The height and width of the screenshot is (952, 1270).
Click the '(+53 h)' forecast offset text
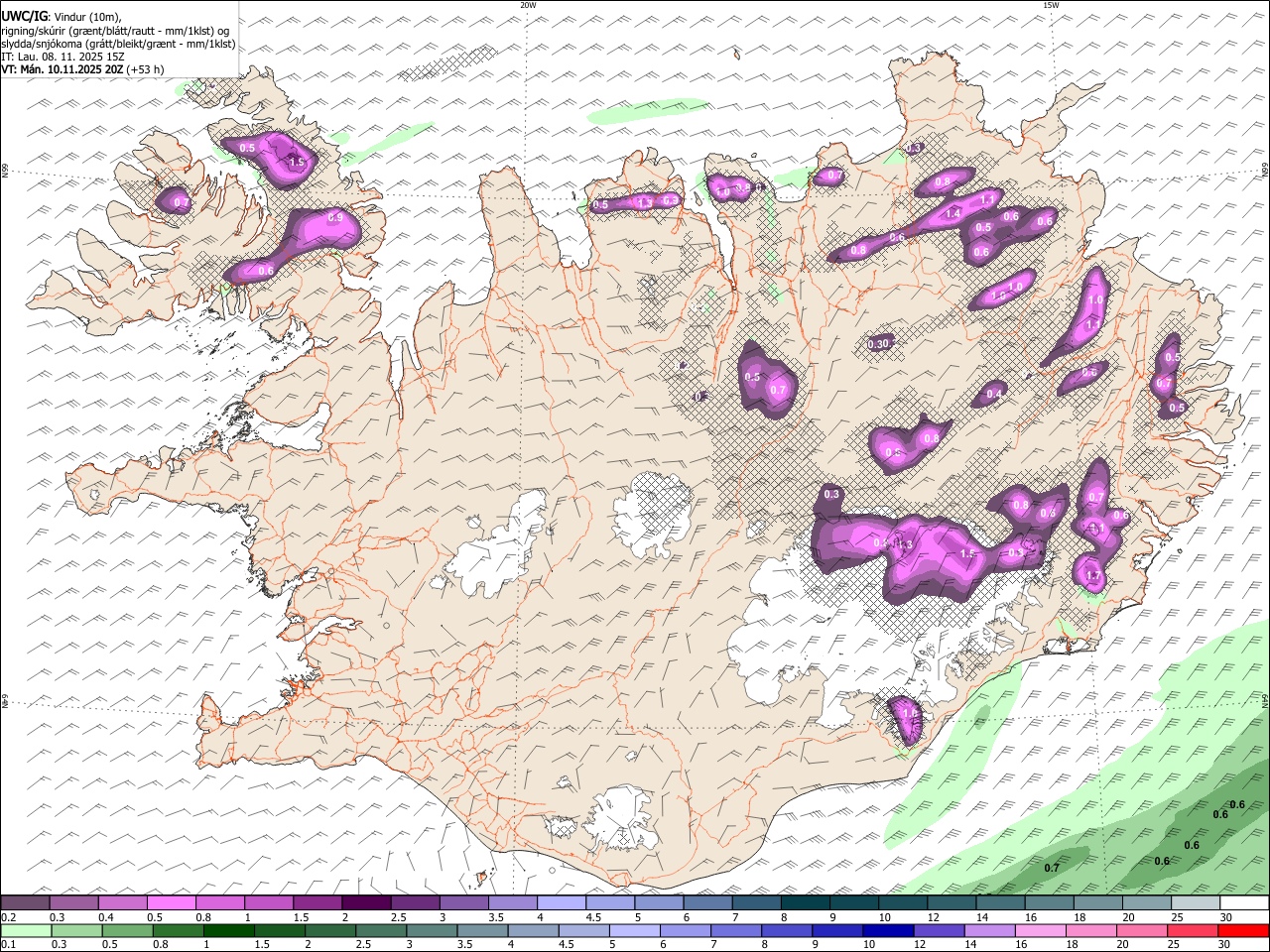(145, 69)
